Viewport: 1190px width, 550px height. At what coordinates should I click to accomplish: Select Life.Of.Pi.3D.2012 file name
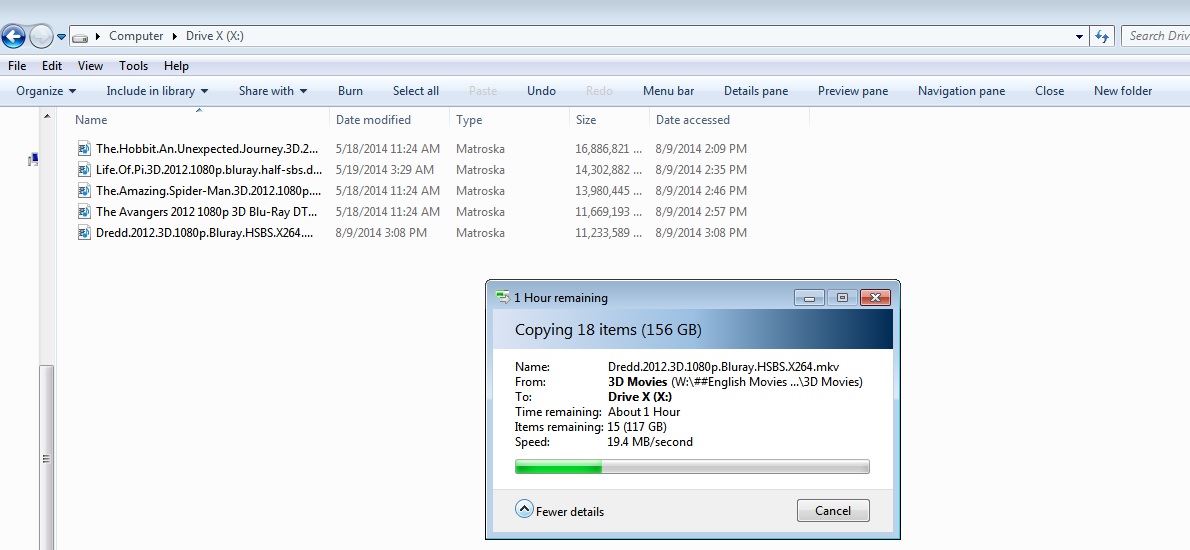coord(209,170)
